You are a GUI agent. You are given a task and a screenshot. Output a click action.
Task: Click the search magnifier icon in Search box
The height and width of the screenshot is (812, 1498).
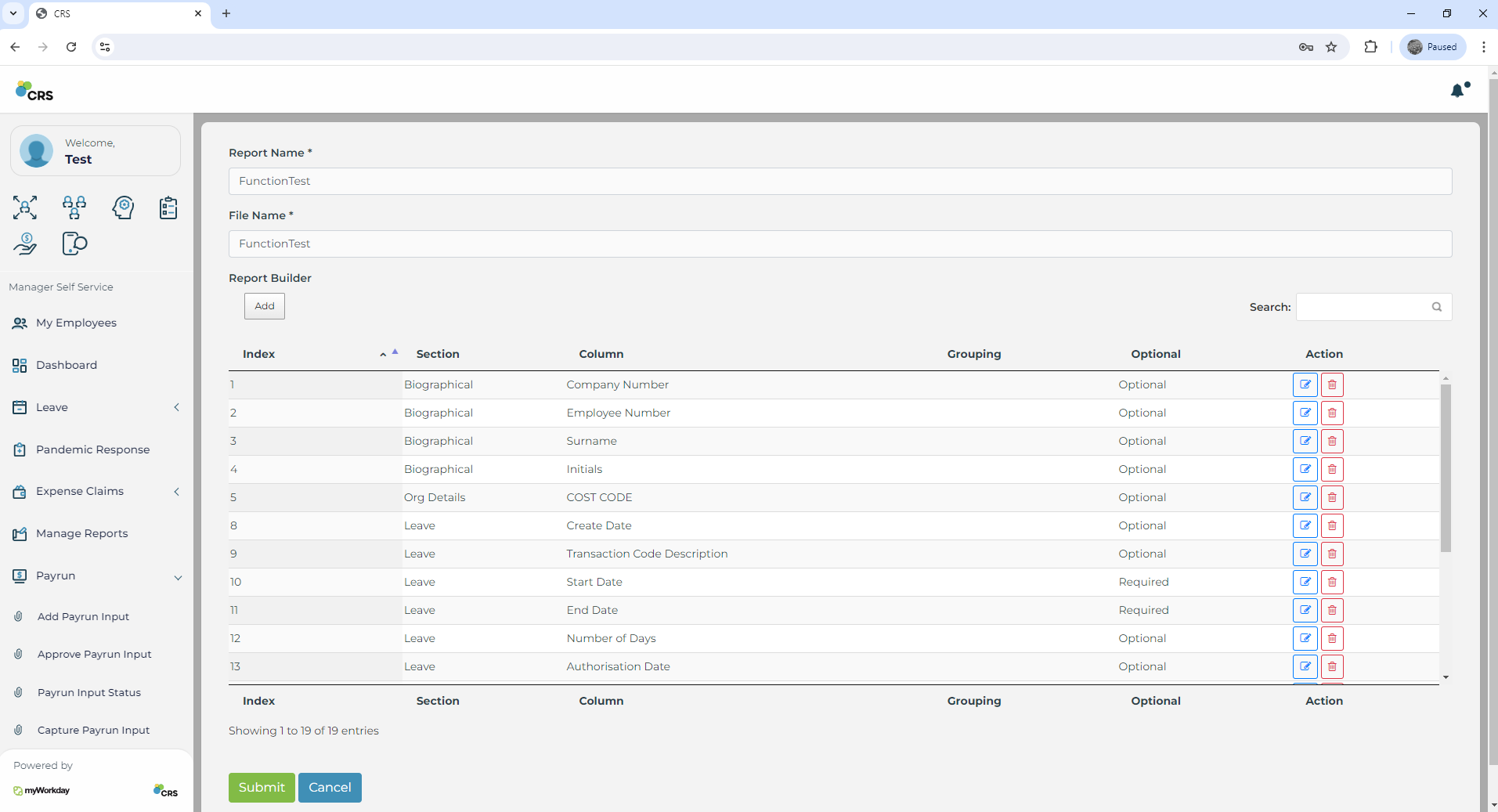pyautogui.click(x=1437, y=307)
